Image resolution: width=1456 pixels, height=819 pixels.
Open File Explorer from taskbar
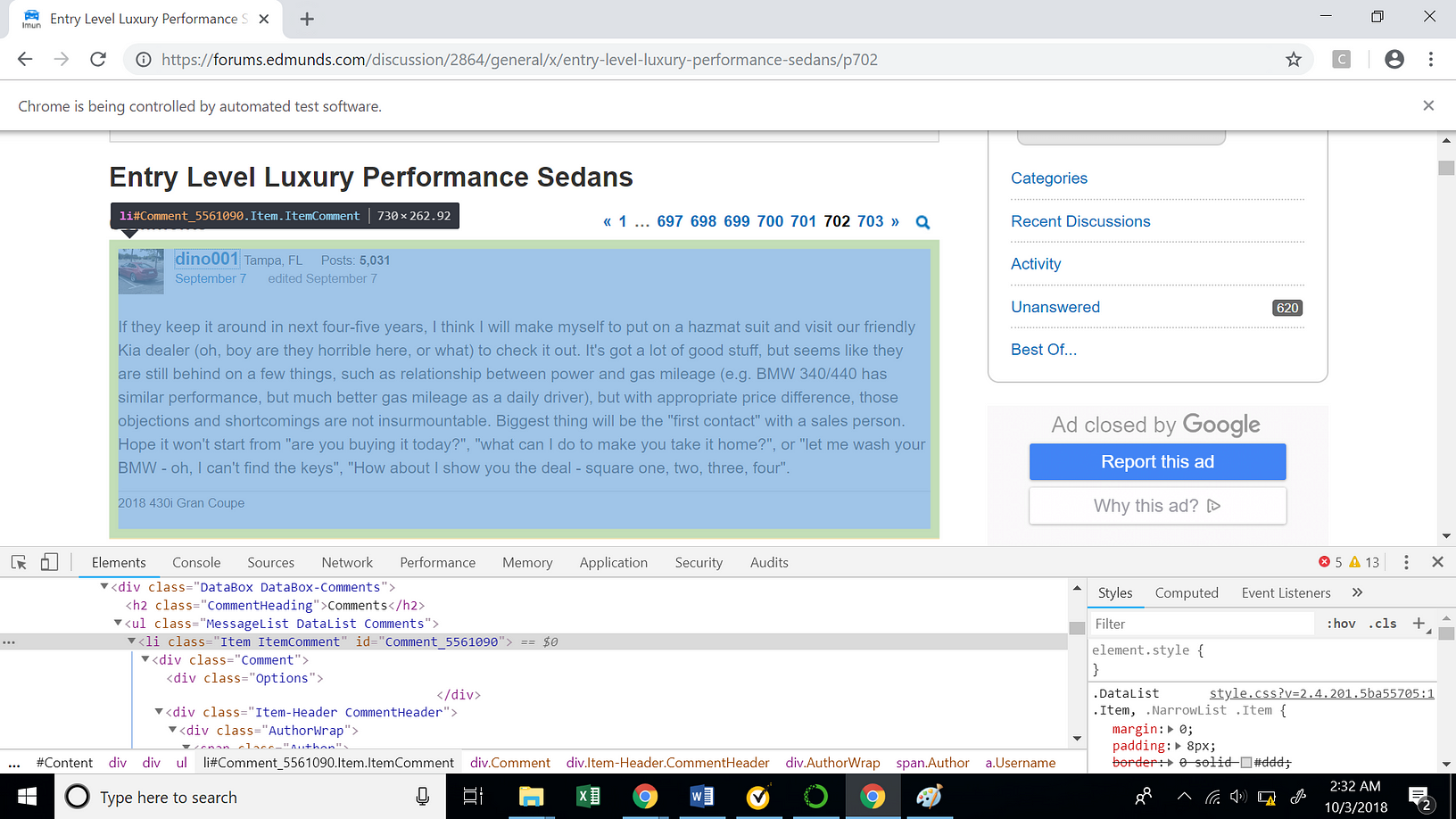click(x=531, y=797)
